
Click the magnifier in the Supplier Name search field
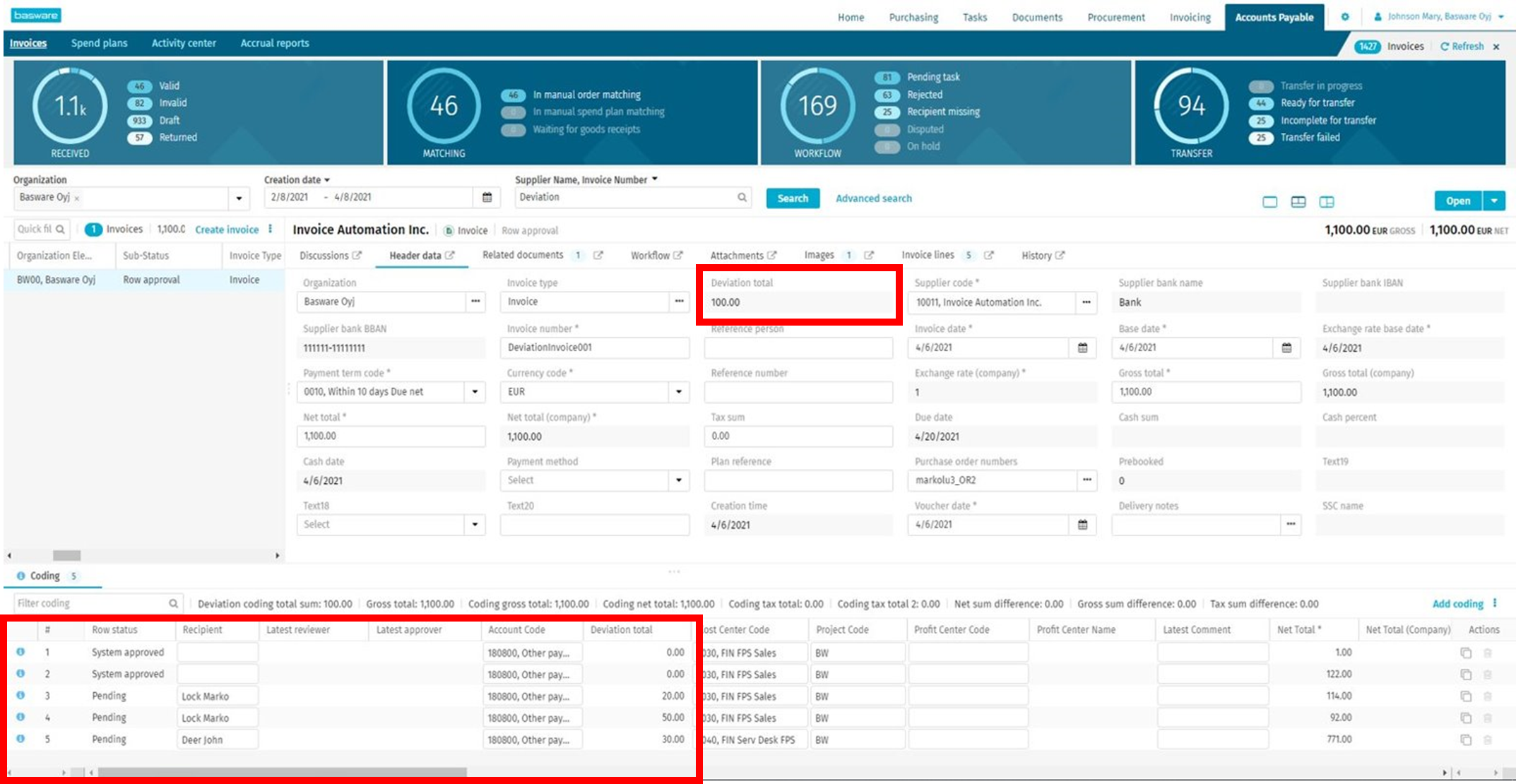coord(742,198)
